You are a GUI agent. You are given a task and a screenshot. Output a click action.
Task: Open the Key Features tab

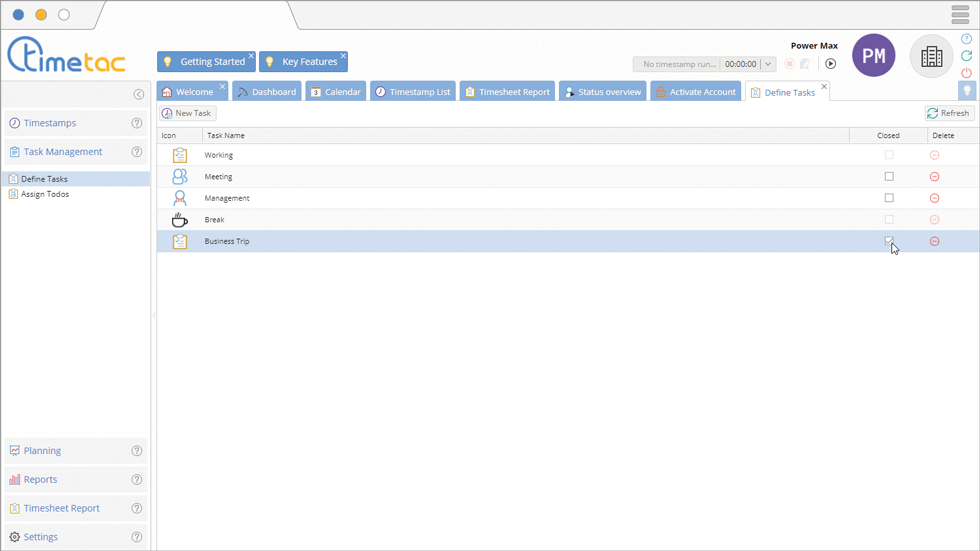coord(301,62)
